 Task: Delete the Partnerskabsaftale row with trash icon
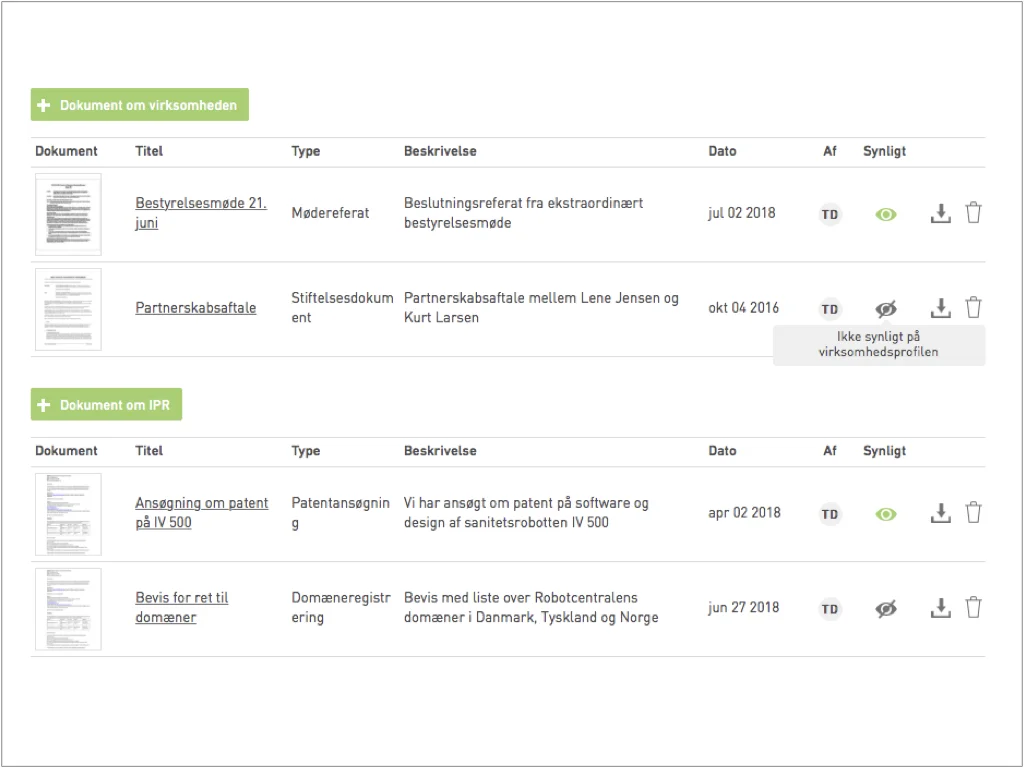point(973,308)
